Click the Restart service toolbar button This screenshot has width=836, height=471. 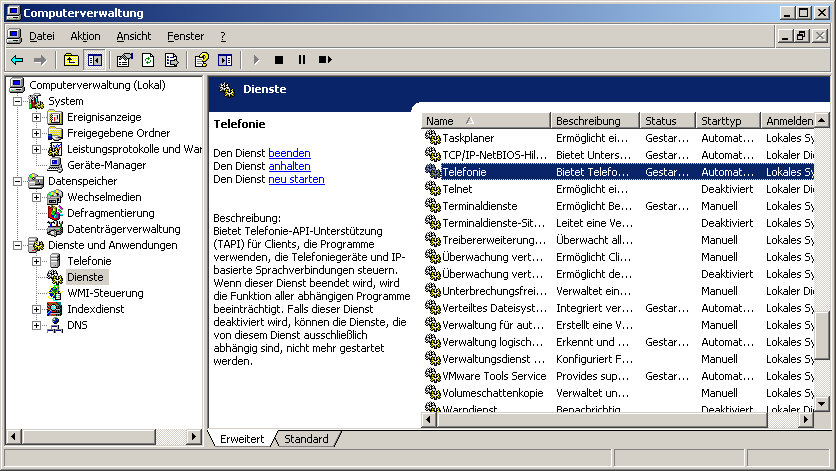pos(325,60)
